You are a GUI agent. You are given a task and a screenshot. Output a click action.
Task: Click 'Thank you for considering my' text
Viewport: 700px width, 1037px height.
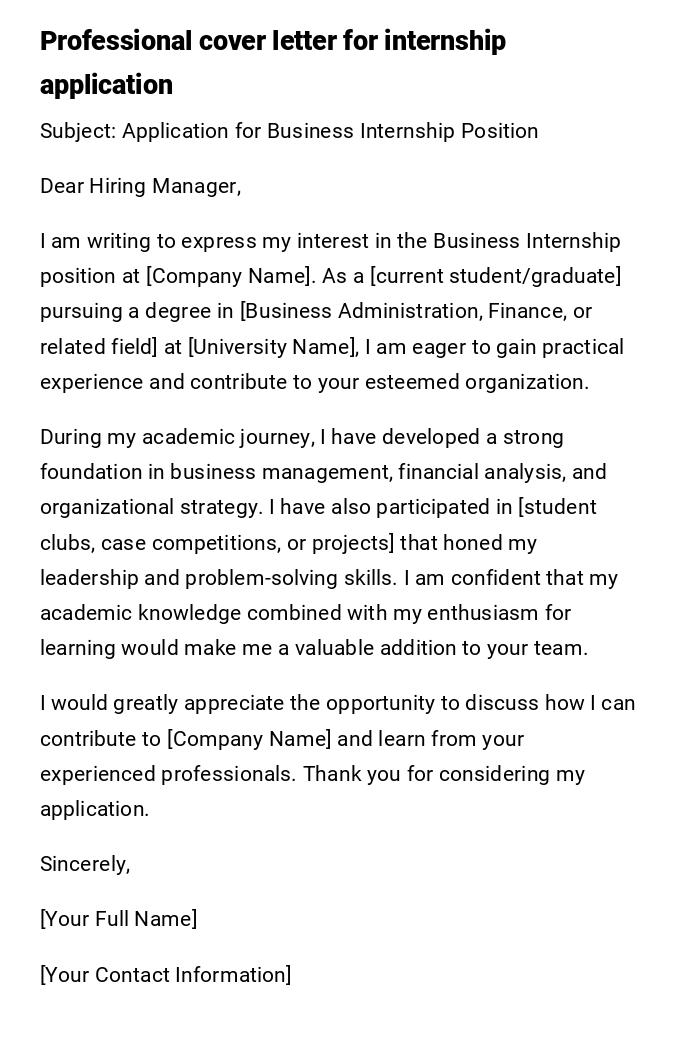pos(444,775)
